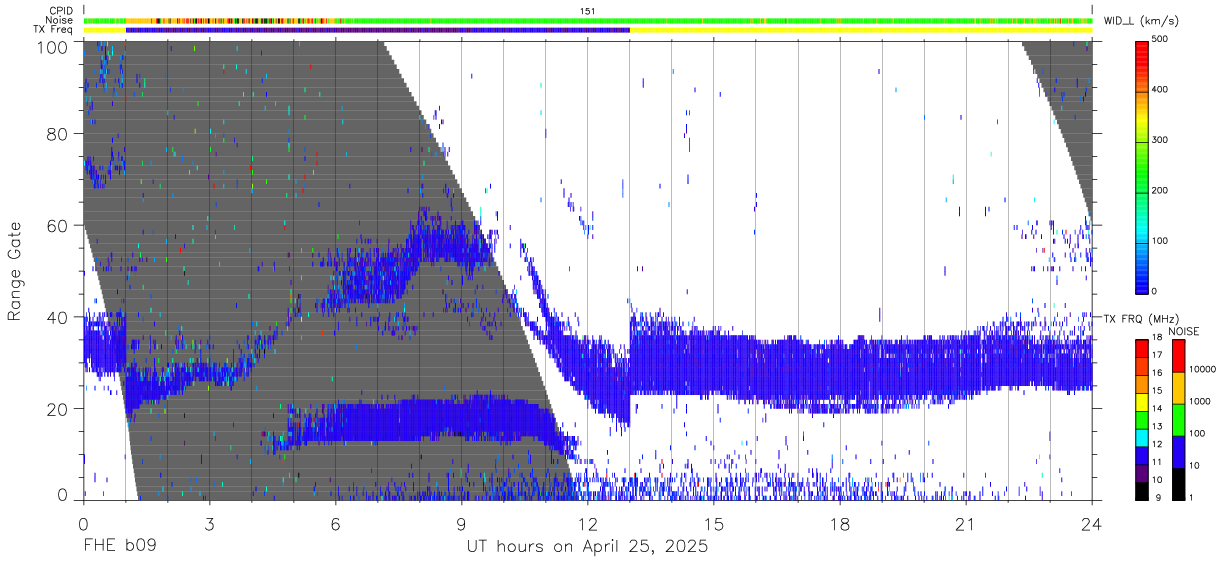Screen dimensions: 1228x567
Task: Click the noise color legend bar
Action: click(x=1179, y=420)
